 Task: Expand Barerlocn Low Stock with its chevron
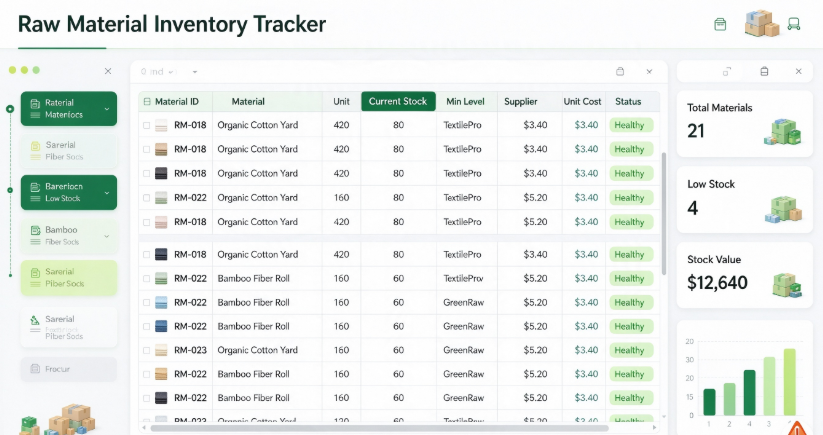point(107,193)
